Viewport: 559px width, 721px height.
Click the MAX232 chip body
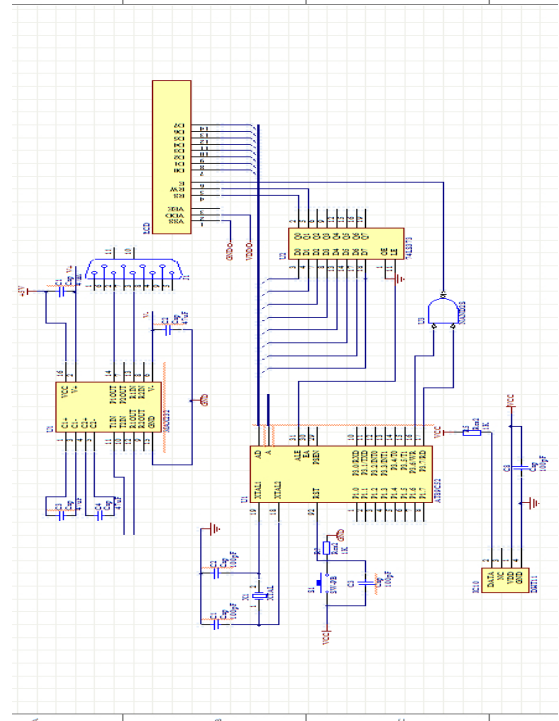(108, 407)
